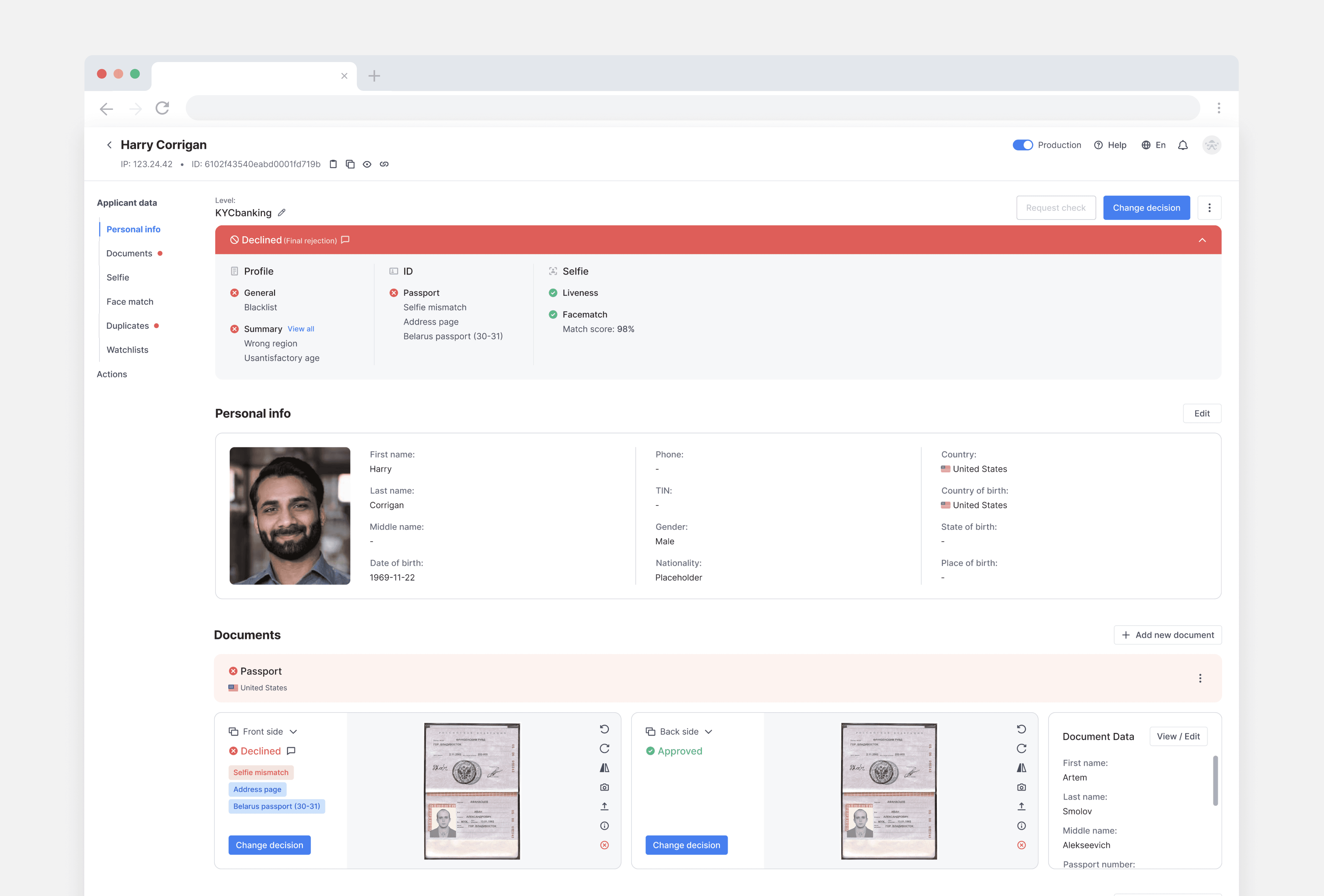The width and height of the screenshot is (1324, 896).
Task: Open Help
Action: pos(1110,145)
